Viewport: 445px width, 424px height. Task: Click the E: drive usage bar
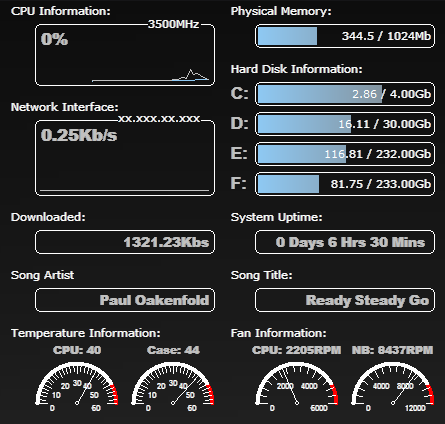[345, 154]
